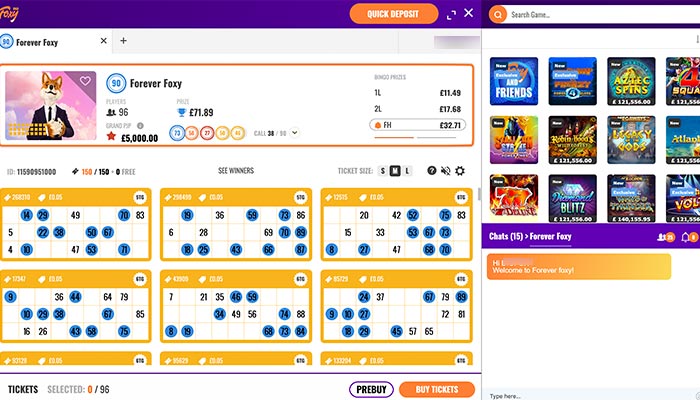This screenshot has height=400, width=700.
Task: Open the help question mark icon
Action: click(x=432, y=171)
